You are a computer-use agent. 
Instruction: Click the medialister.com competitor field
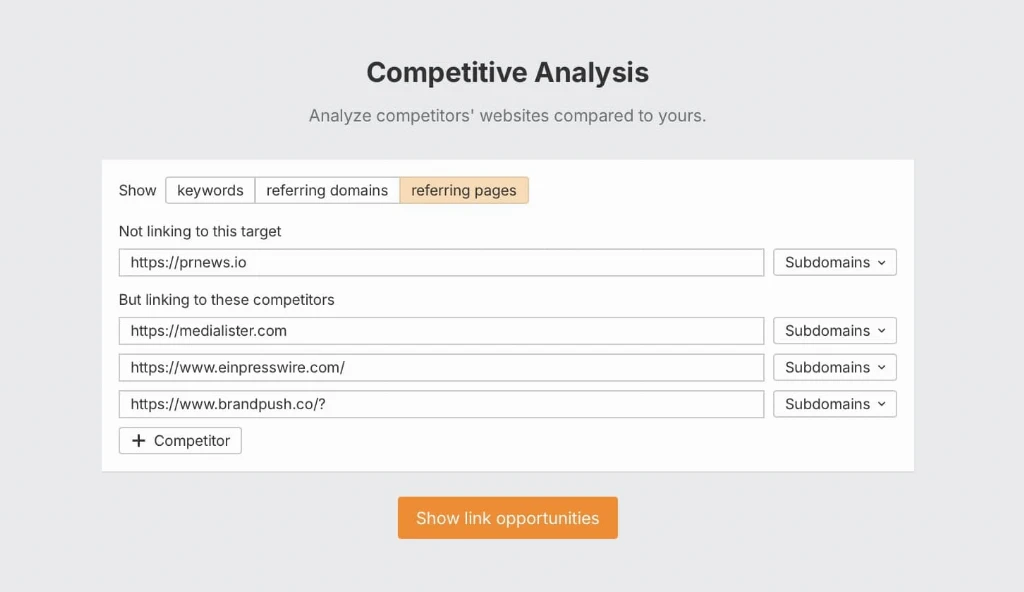(x=441, y=331)
